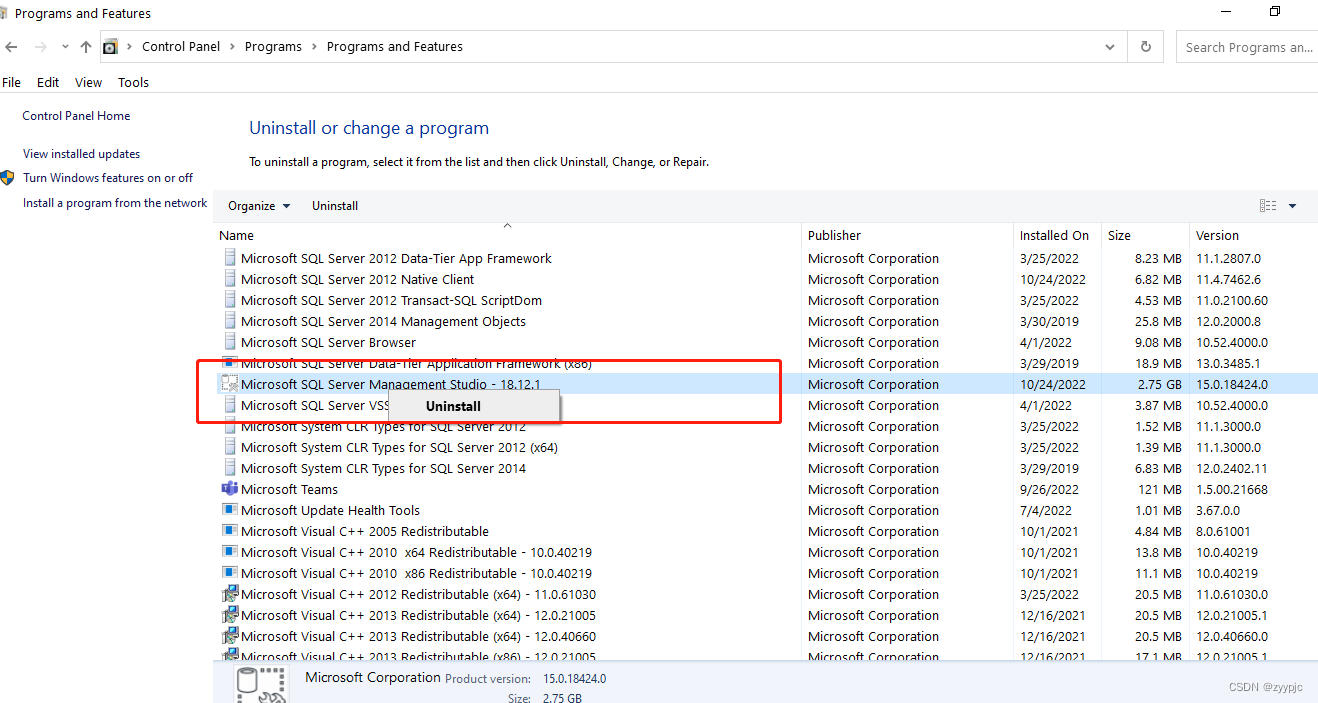
Task: Click the Forward navigation arrow
Action: click(41, 47)
